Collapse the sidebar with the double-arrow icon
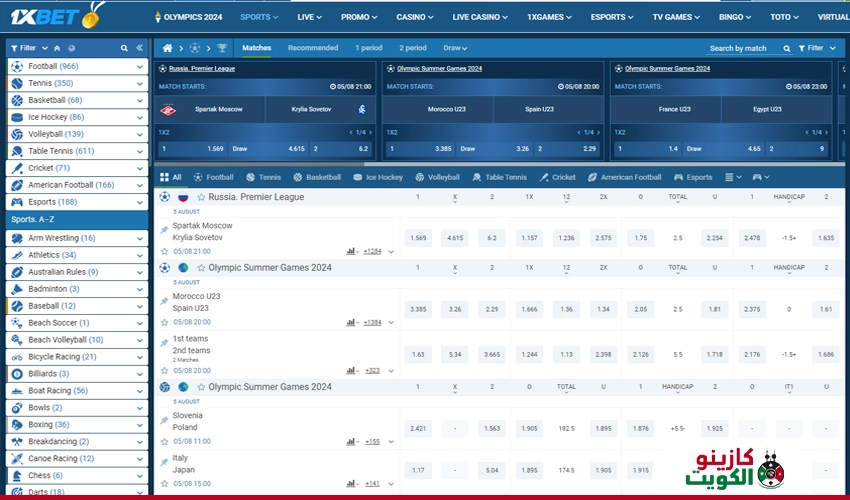Image resolution: width=850 pixels, height=500 pixels. [x=139, y=48]
